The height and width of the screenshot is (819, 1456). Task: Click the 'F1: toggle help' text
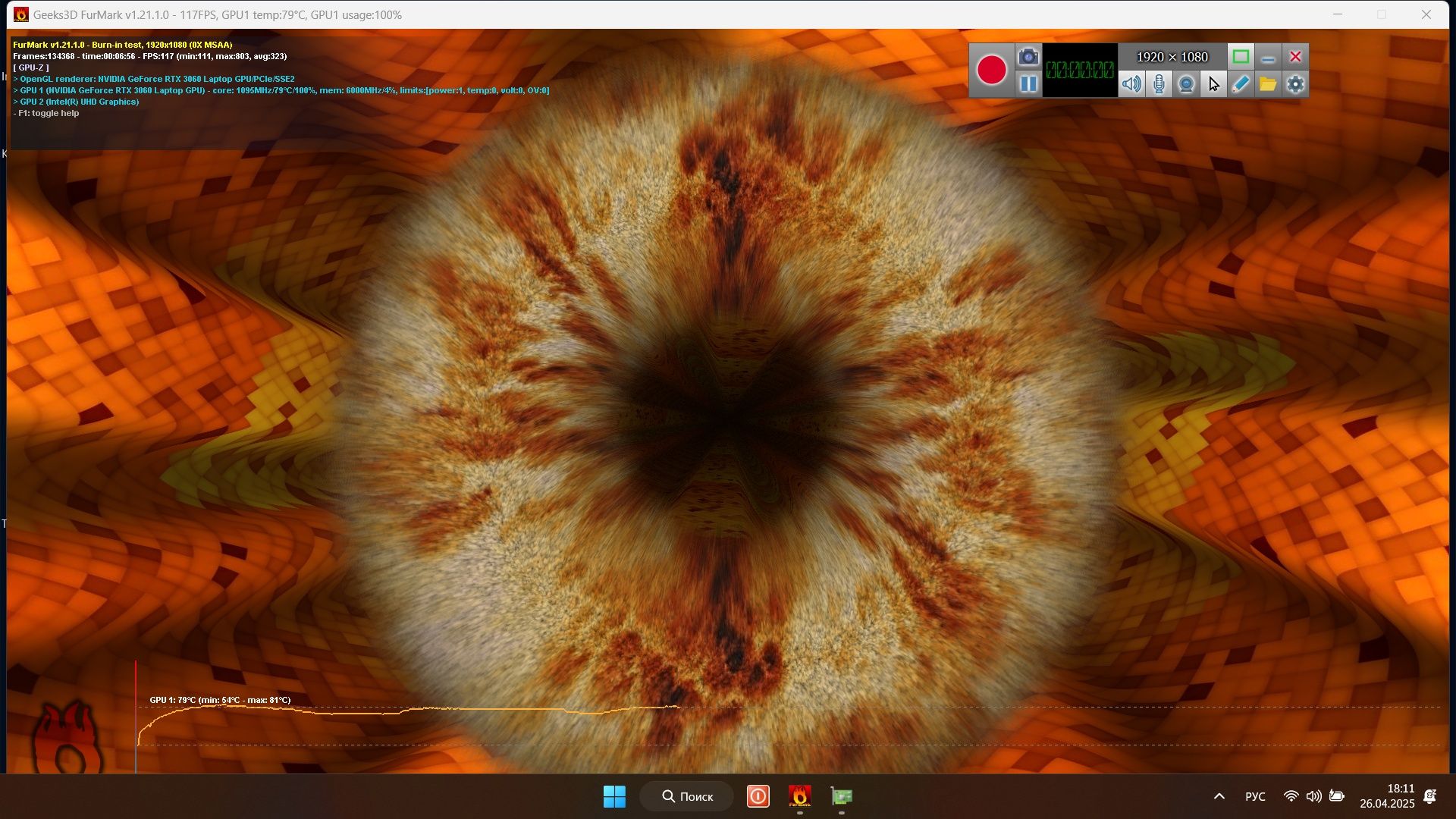[46, 113]
